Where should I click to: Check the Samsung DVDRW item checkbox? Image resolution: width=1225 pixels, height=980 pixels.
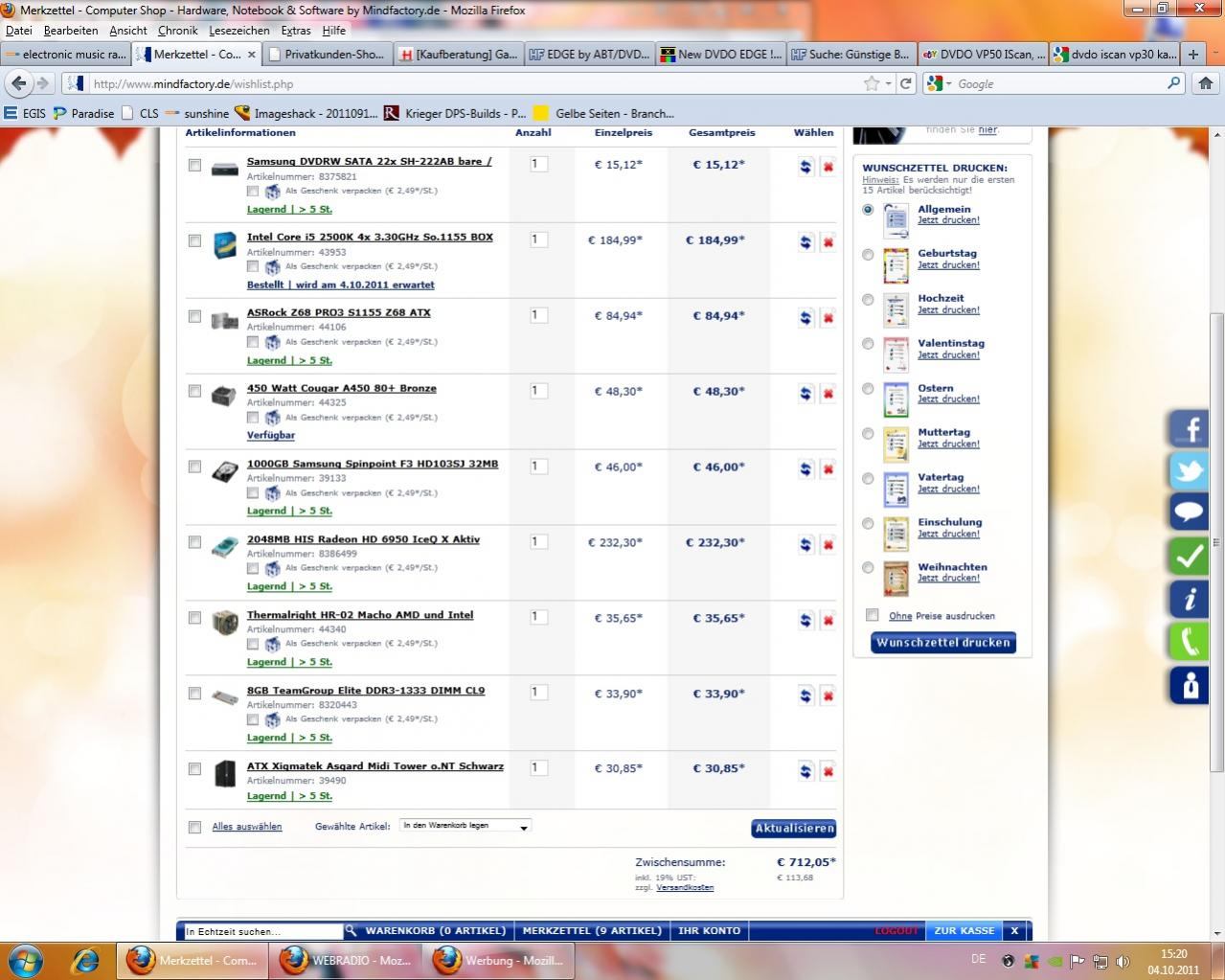[x=194, y=166]
